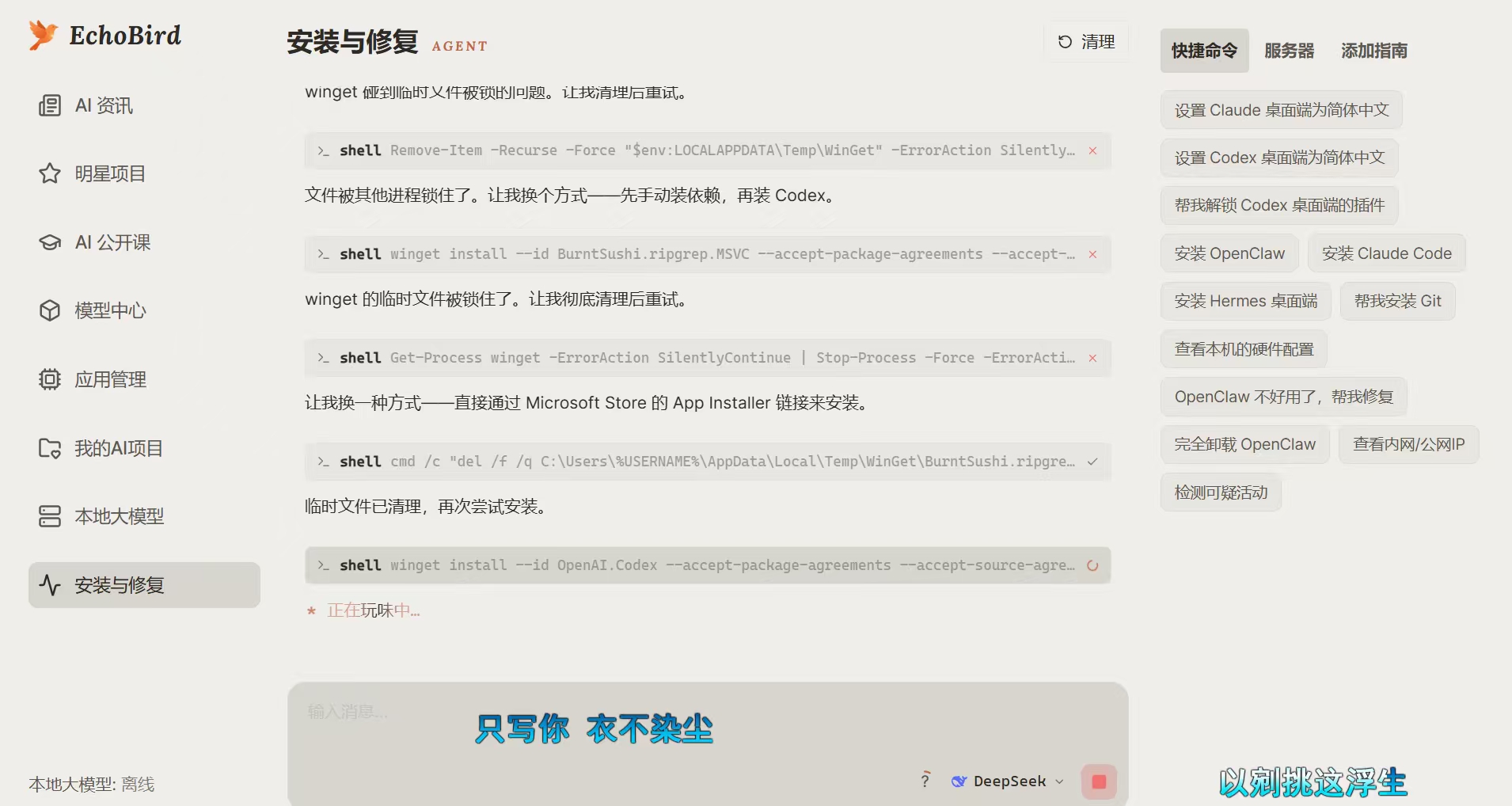
Task: Click 帮我安装 Git quick command
Action: pyautogui.click(x=1397, y=301)
